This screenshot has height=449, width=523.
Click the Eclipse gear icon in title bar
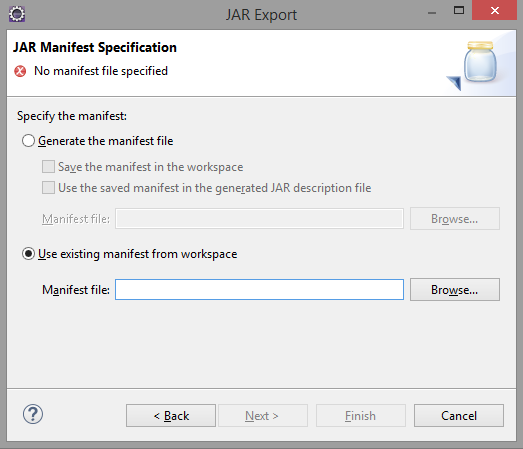(17, 14)
